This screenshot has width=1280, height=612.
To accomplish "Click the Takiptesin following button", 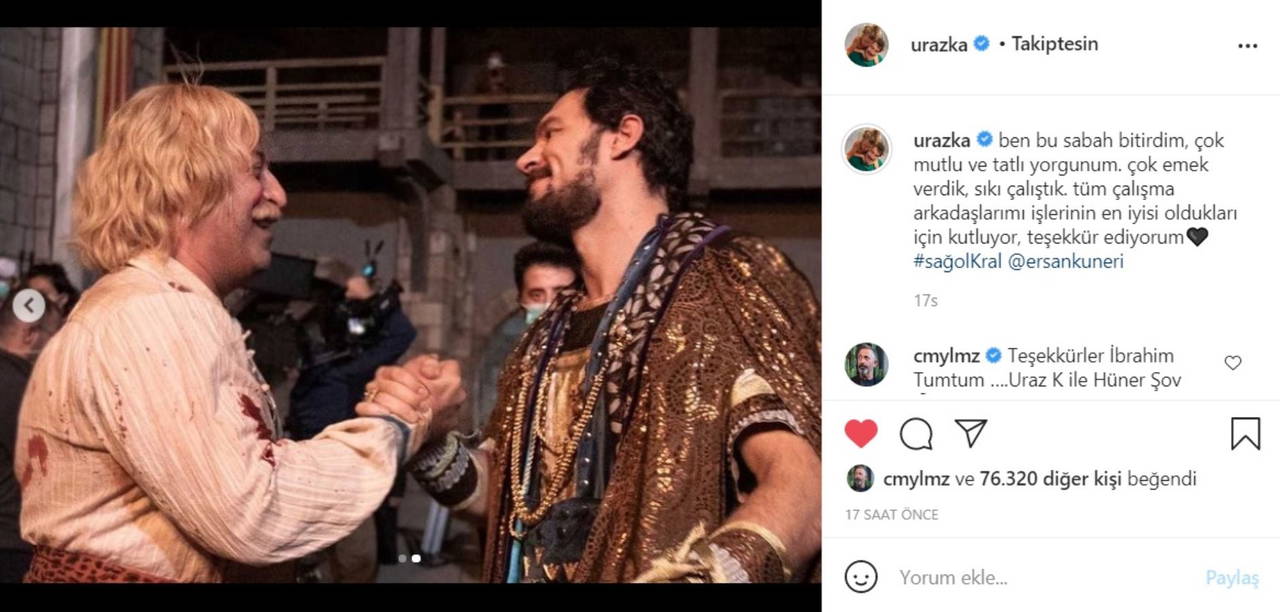I will (x=1055, y=44).
